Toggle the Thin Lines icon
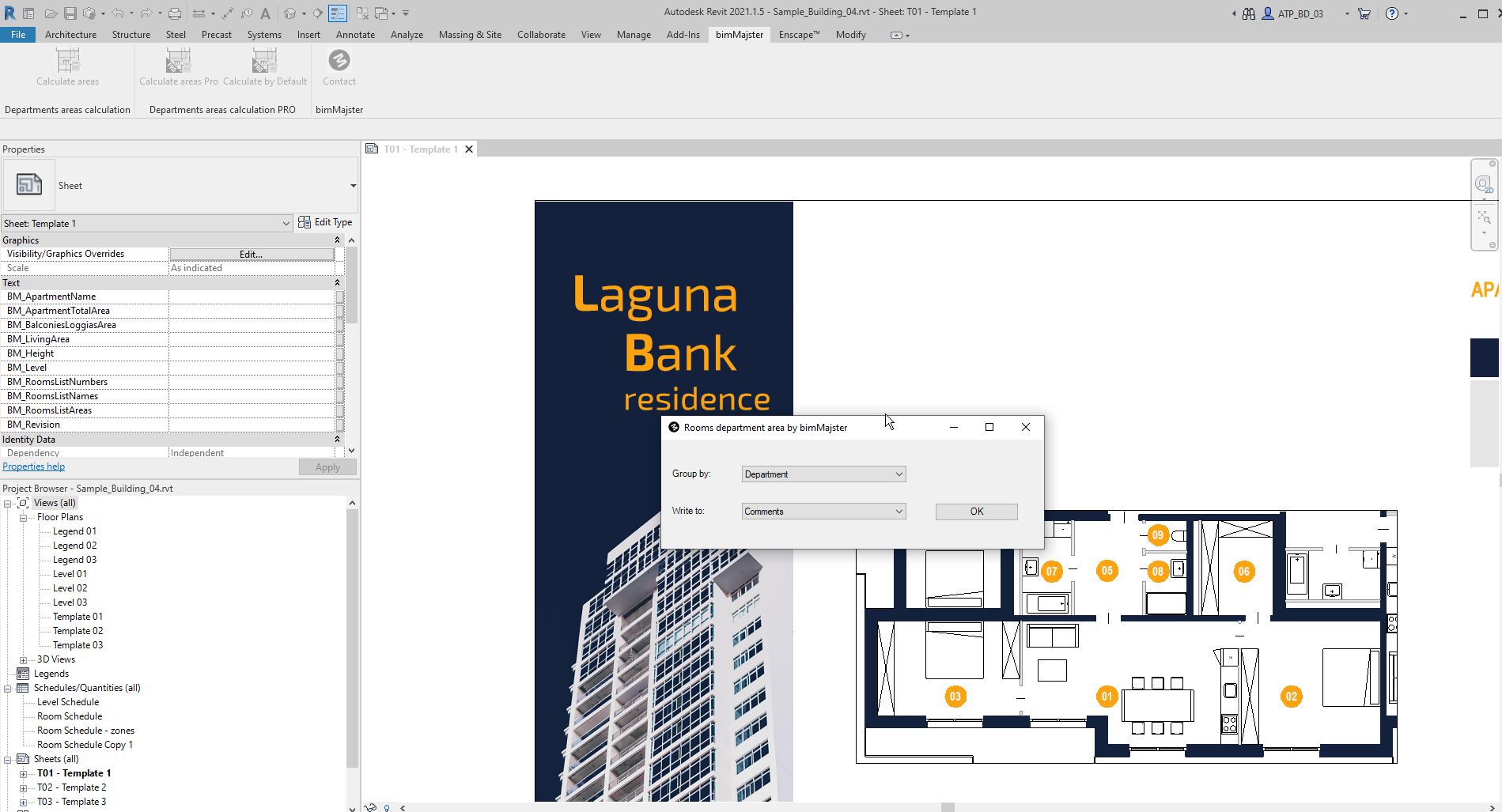1502x812 pixels. tap(338, 13)
